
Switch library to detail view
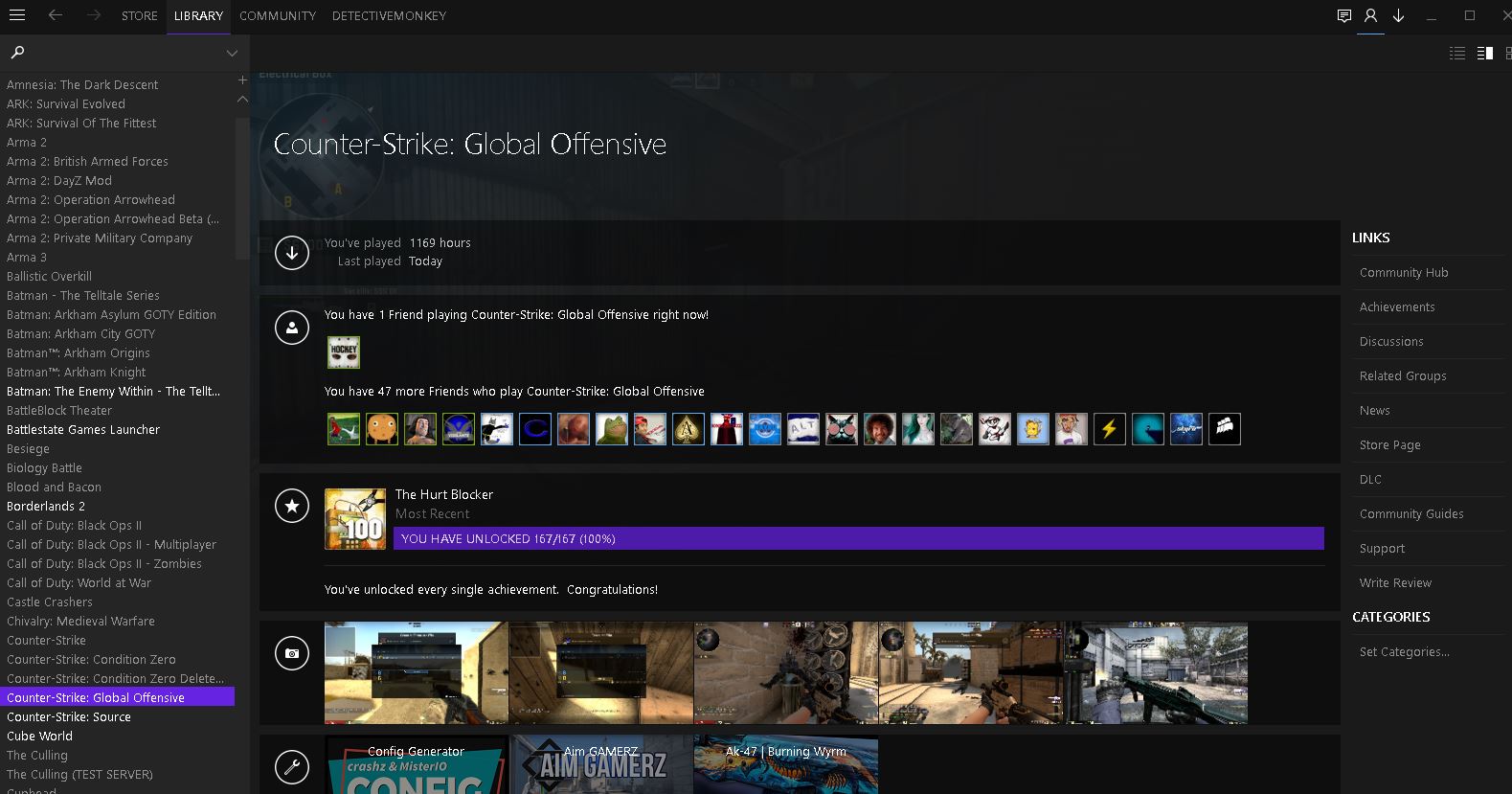[x=1485, y=54]
